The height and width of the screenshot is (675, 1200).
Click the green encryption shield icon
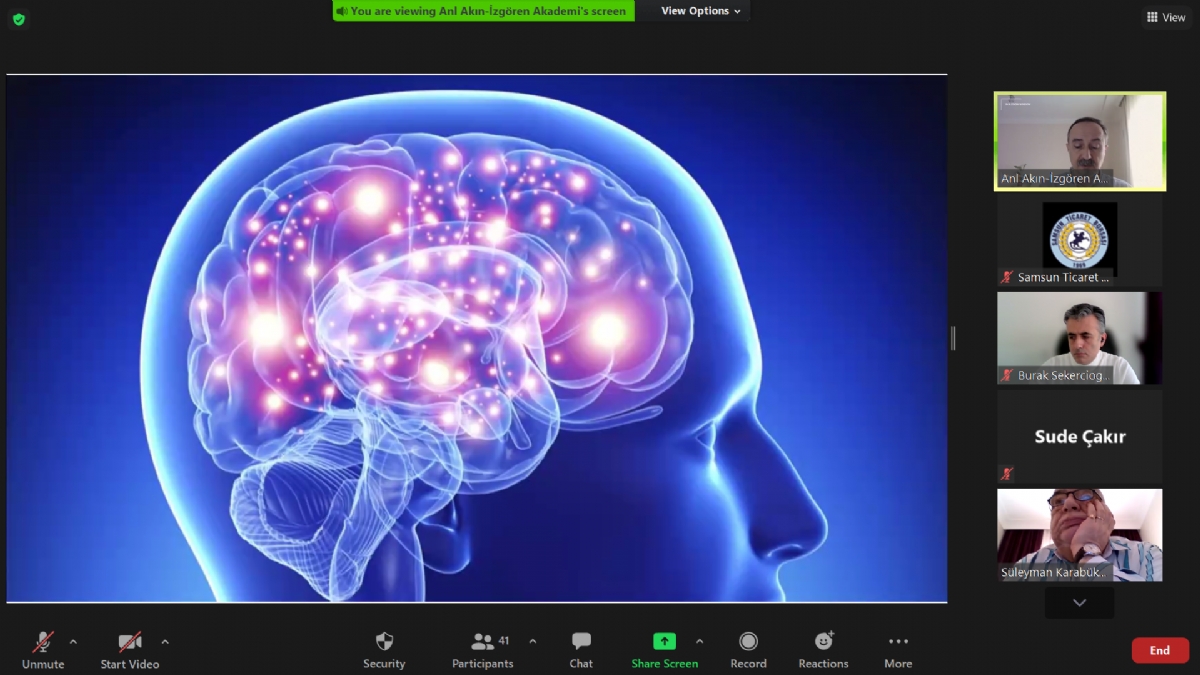19,19
